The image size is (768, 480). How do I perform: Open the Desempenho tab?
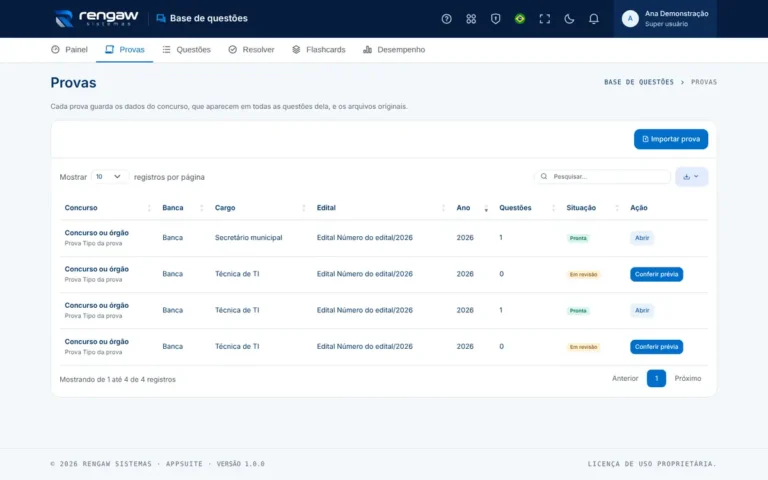(394, 49)
